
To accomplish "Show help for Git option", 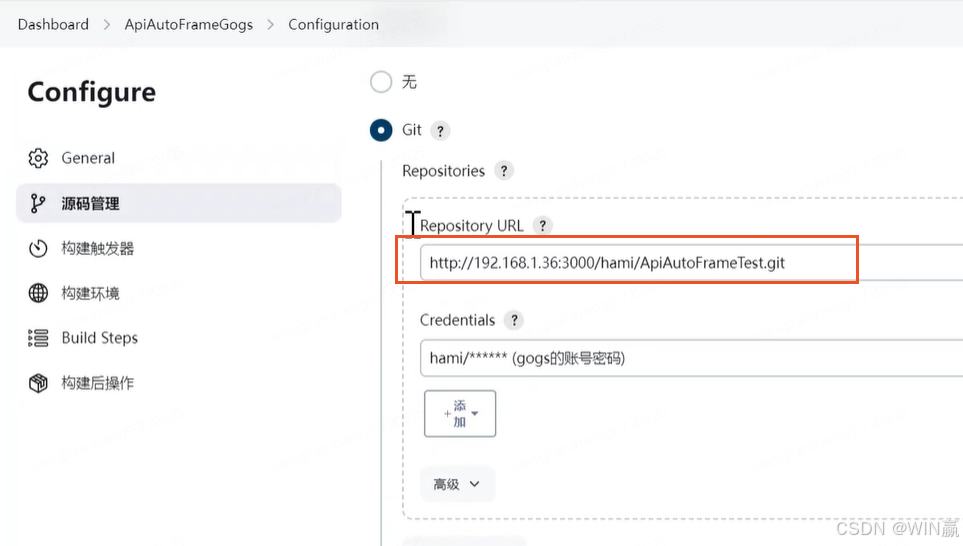I will [440, 130].
